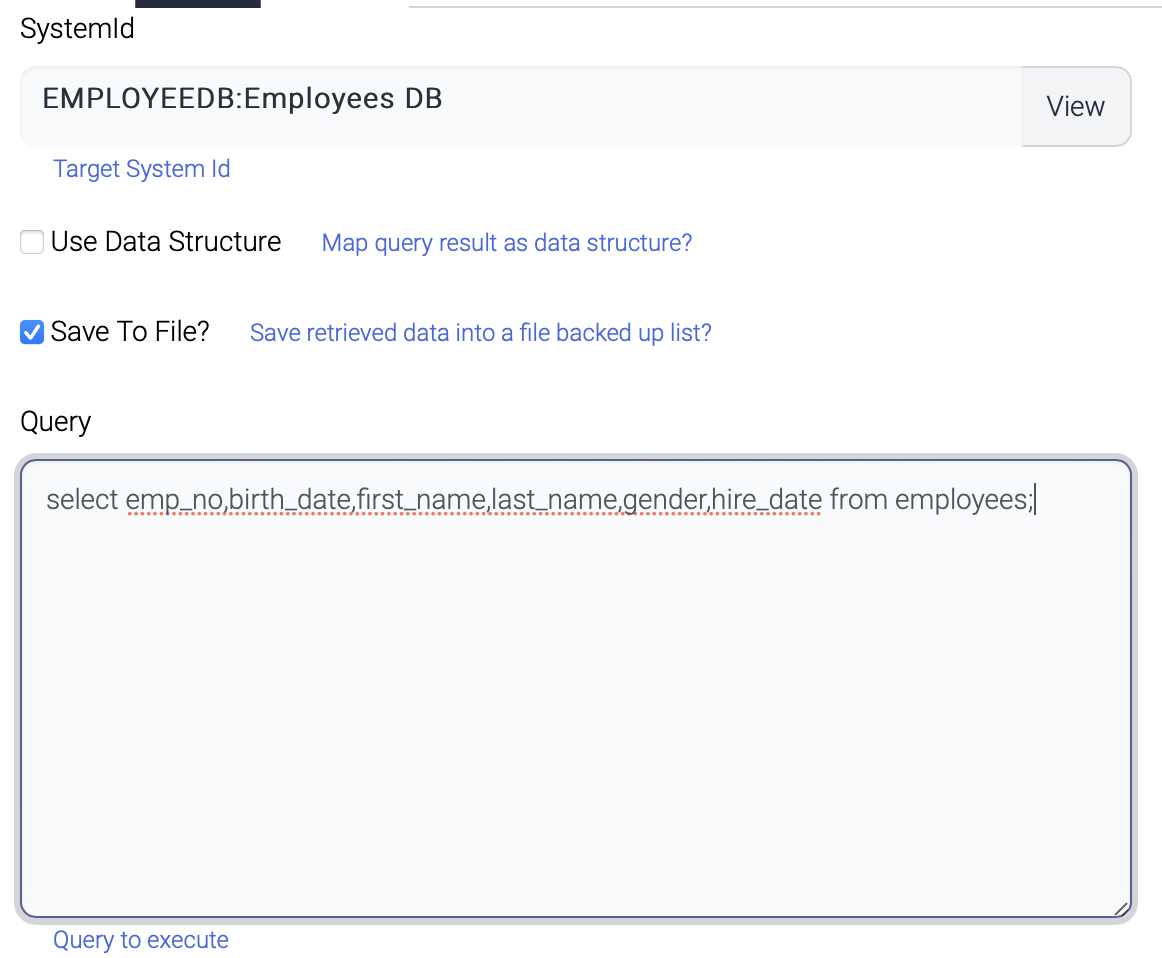Click 'hire_date' in the query text
The image size is (1162, 958).
(766, 499)
